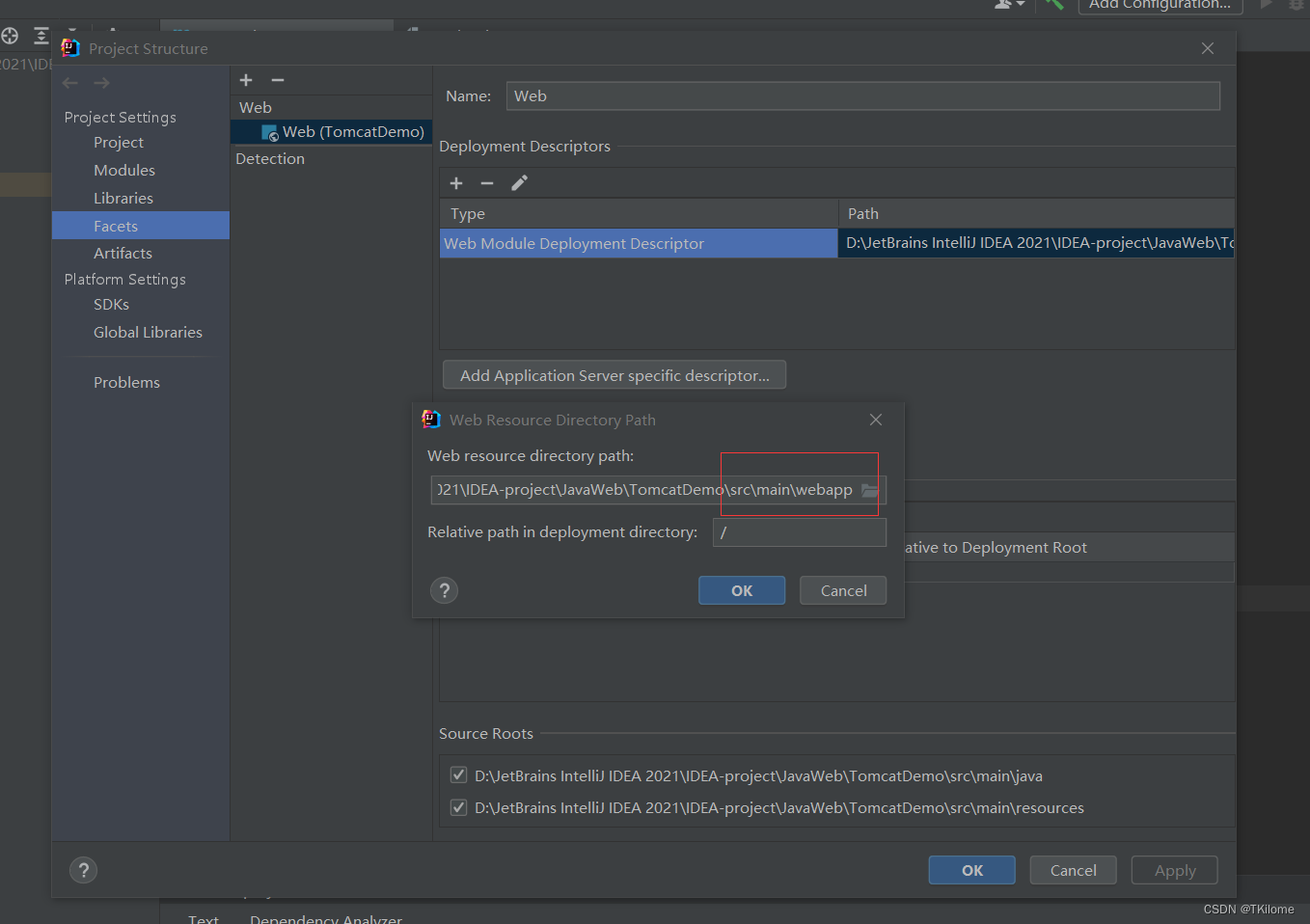The width and height of the screenshot is (1310, 924).
Task: Toggle the src\main\java source root checkbox
Action: [459, 775]
